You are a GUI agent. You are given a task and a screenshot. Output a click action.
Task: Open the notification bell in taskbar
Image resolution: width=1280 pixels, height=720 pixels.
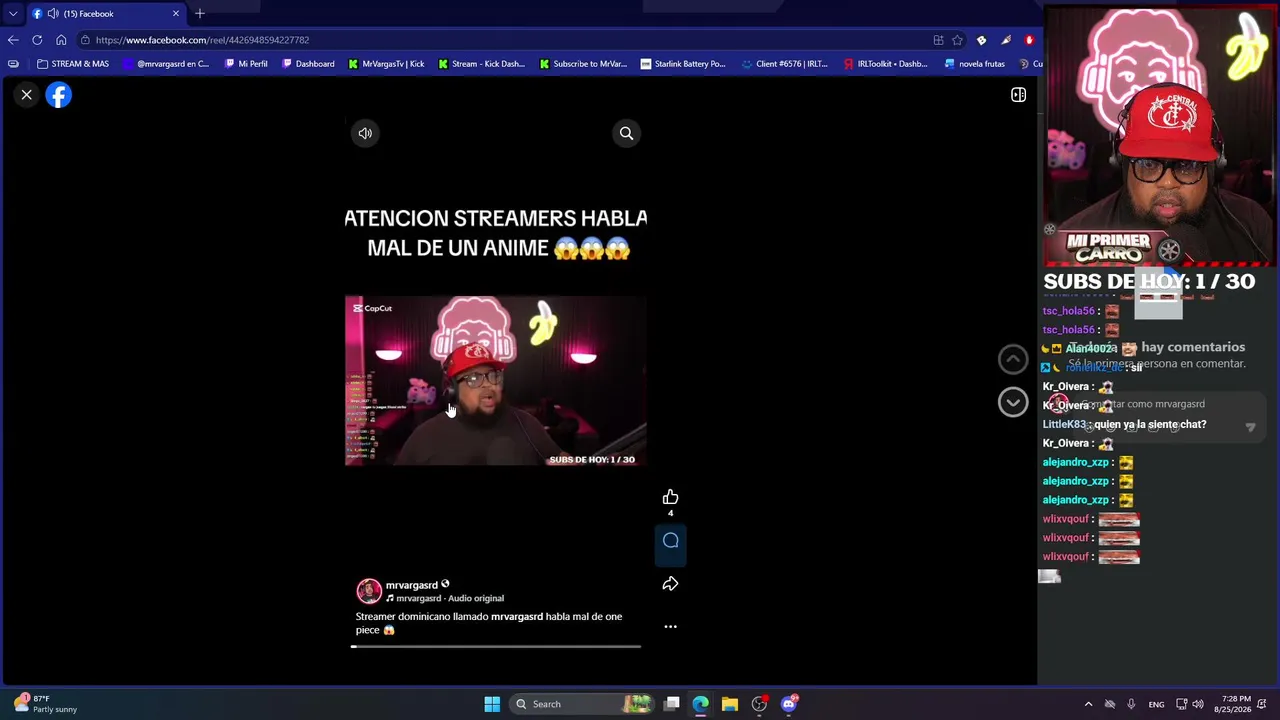1264,704
